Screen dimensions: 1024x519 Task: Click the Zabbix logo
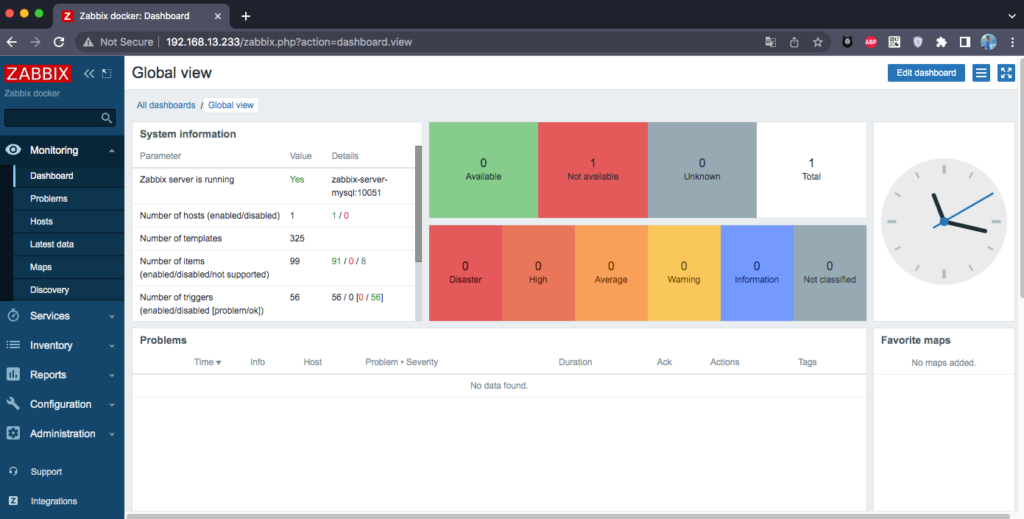[x=38, y=73]
